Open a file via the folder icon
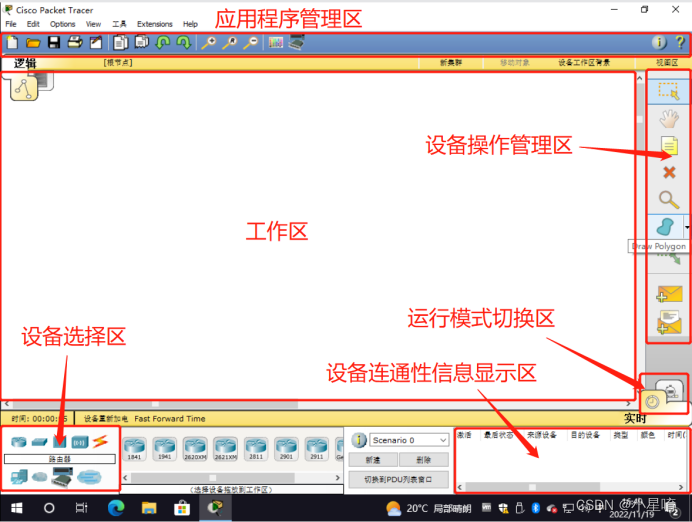692x522 pixels. coord(33,43)
